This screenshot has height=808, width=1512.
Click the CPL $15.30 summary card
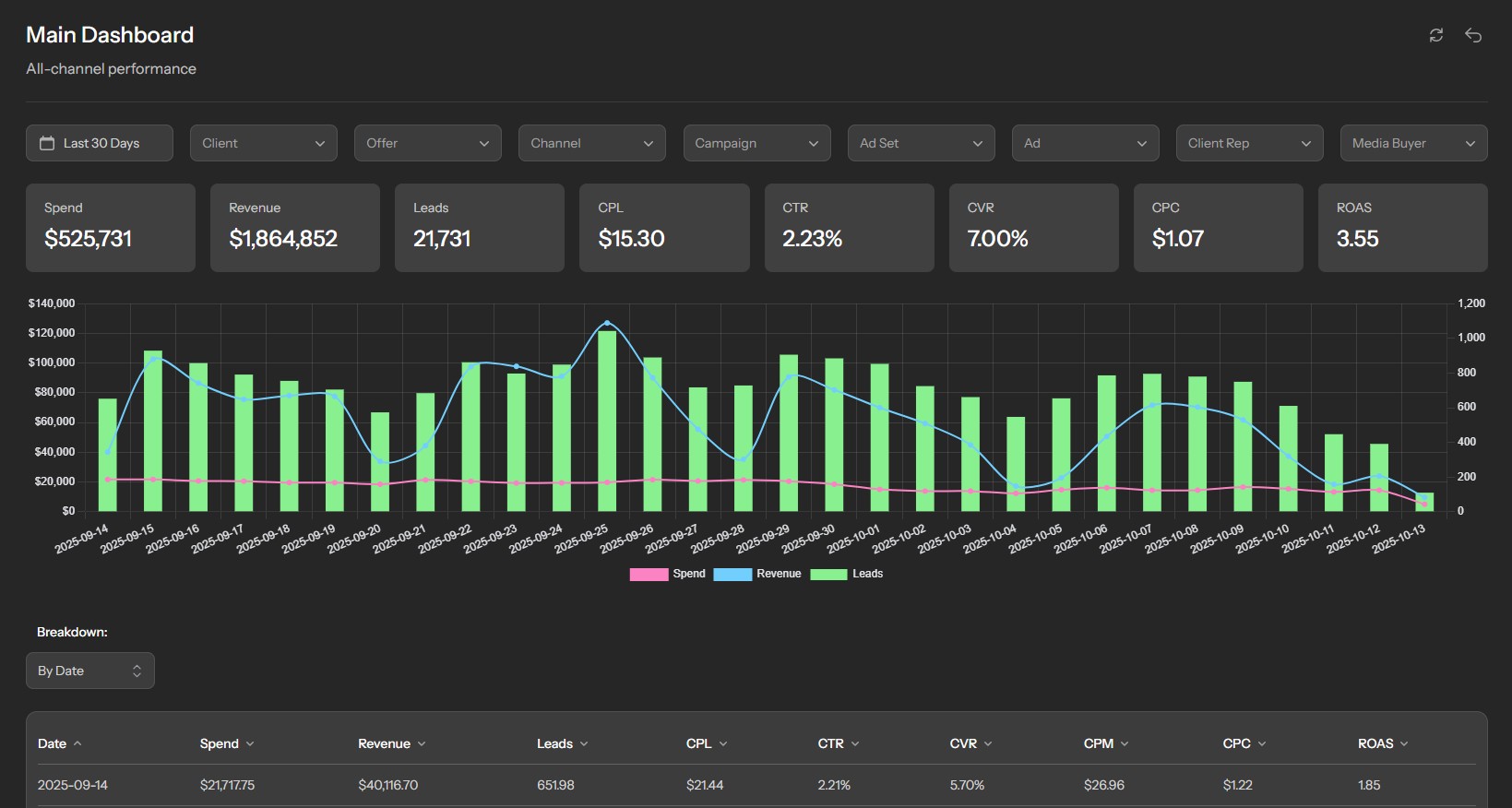click(664, 228)
